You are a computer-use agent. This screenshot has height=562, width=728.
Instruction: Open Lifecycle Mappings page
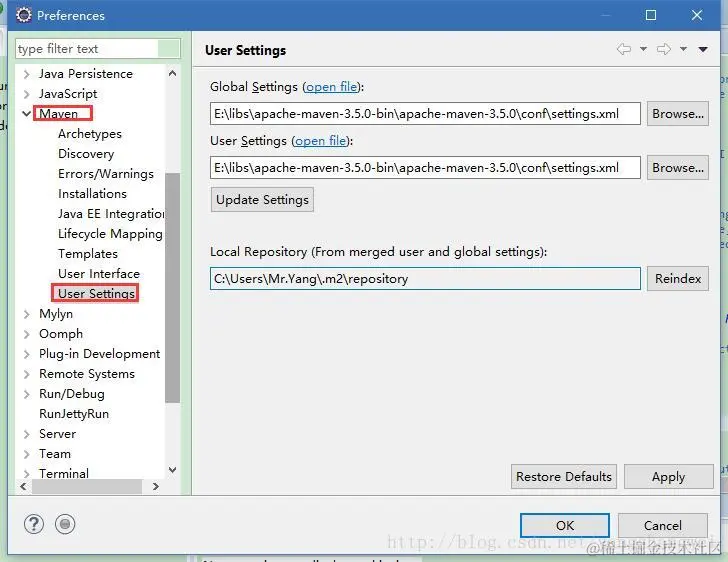[x=110, y=234]
